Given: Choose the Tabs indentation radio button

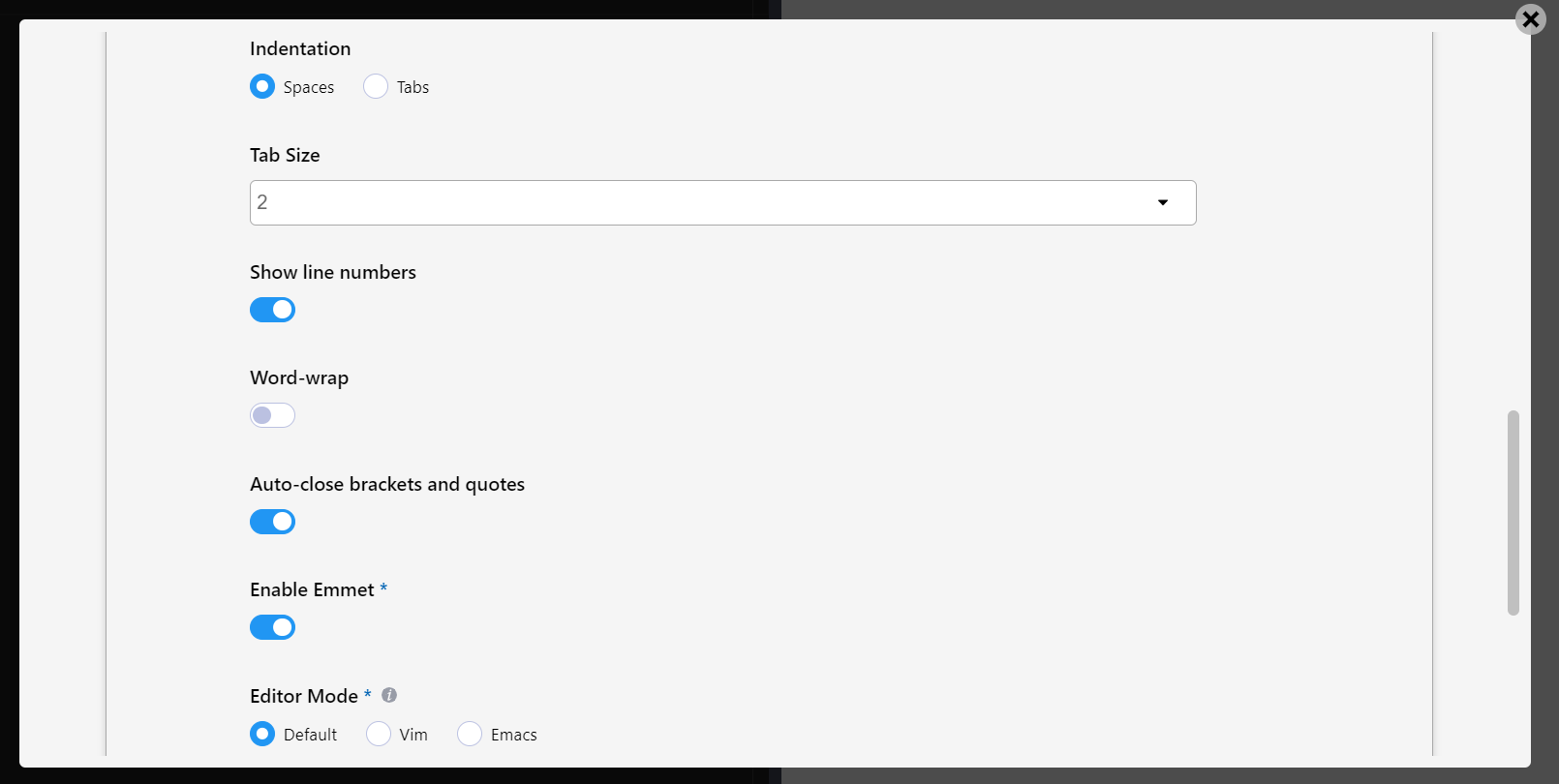Looking at the screenshot, I should 376,87.
